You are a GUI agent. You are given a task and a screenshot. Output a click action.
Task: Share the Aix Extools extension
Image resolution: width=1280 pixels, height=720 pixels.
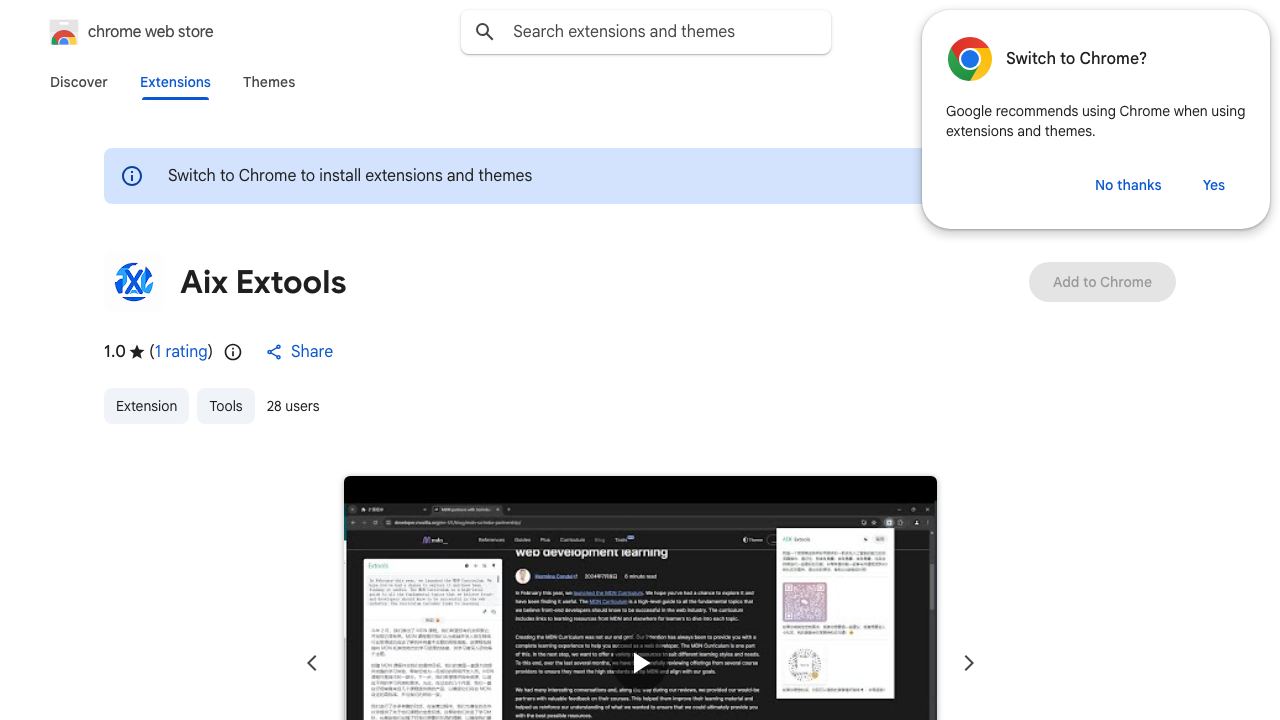(x=299, y=352)
